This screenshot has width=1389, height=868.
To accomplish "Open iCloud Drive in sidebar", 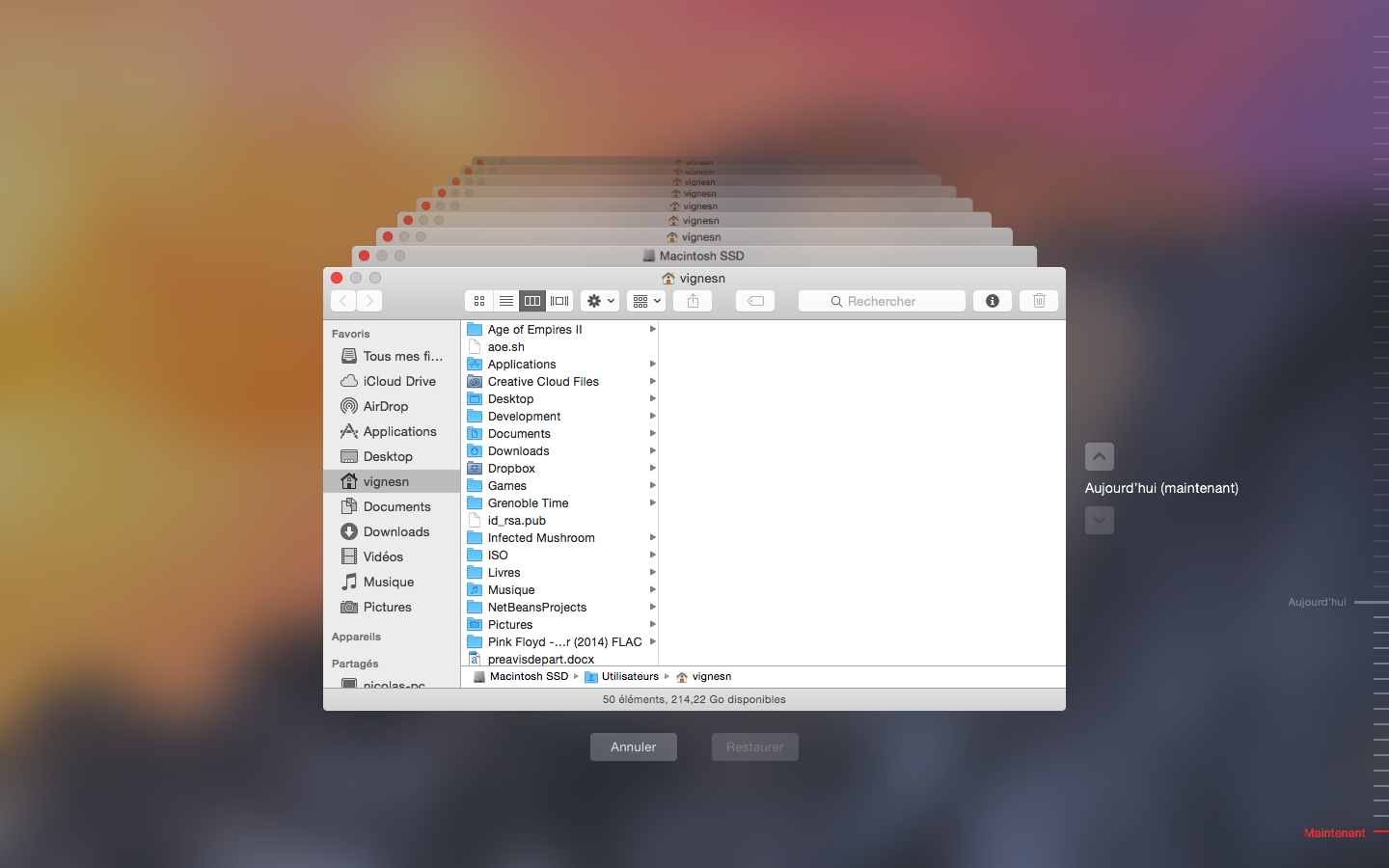I will (x=392, y=381).
